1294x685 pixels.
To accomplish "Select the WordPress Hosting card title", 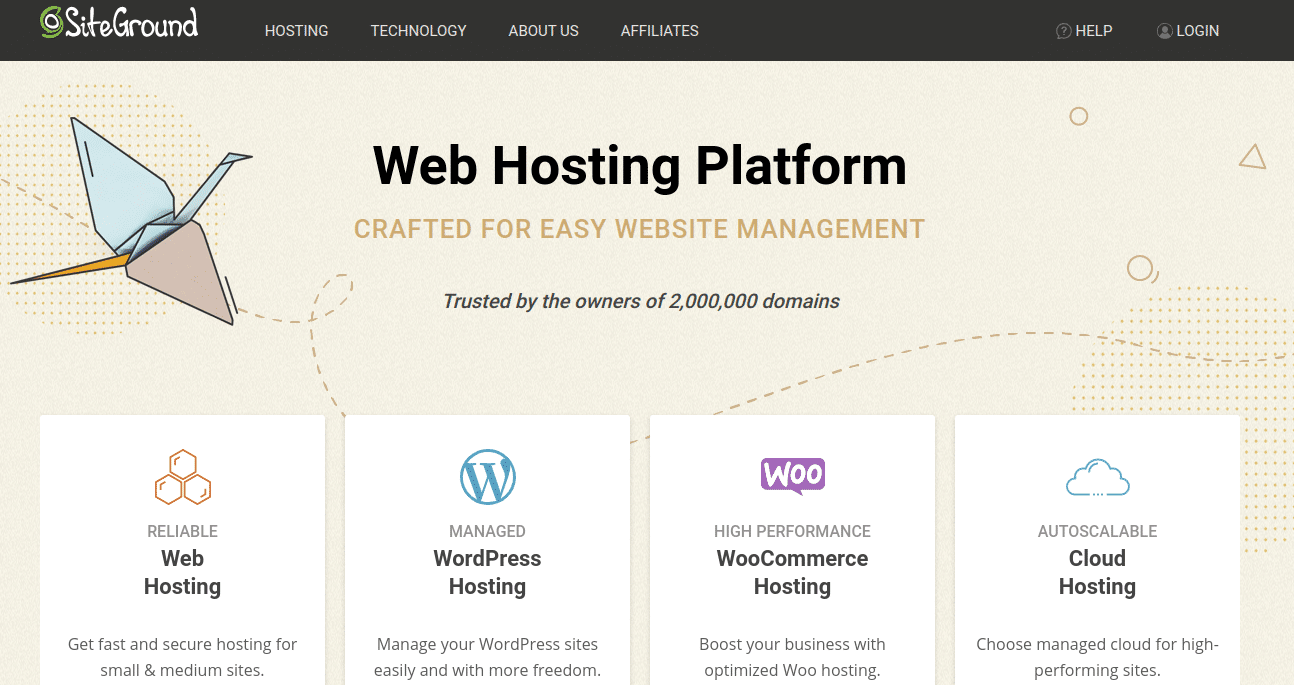I will click(487, 572).
